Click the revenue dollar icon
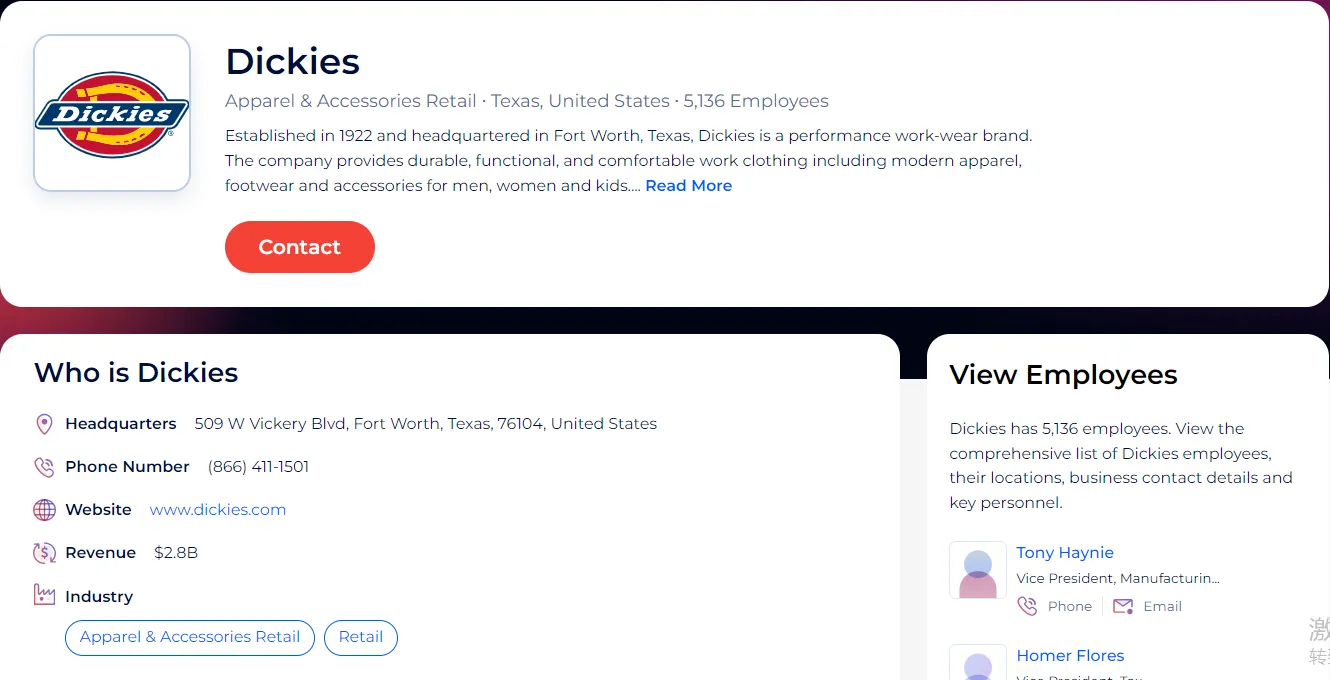 44,553
